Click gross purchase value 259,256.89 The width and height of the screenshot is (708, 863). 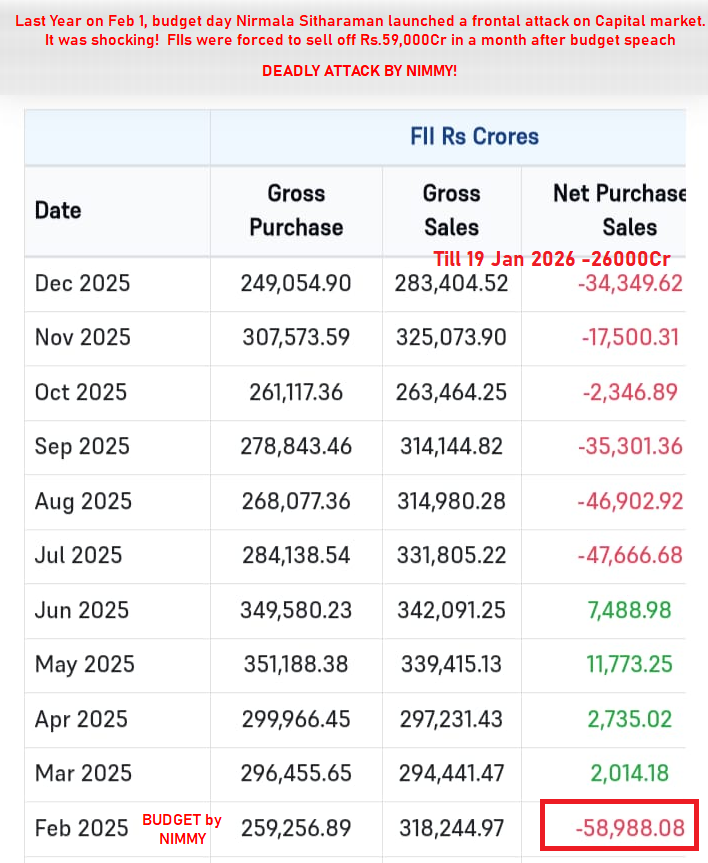coord(296,828)
